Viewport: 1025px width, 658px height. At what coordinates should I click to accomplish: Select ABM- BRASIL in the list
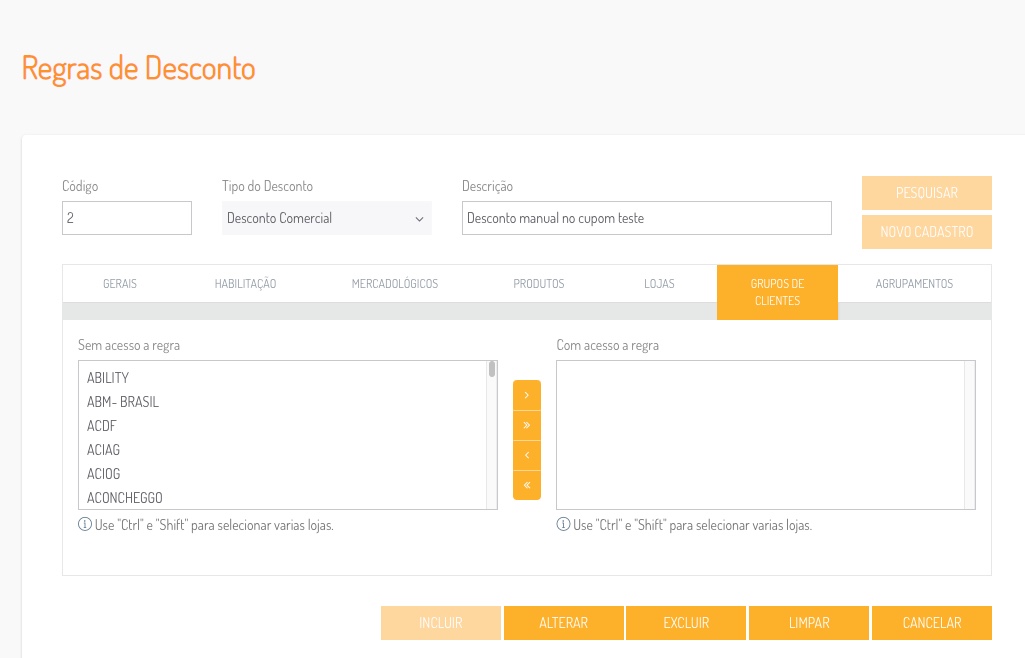click(x=123, y=402)
